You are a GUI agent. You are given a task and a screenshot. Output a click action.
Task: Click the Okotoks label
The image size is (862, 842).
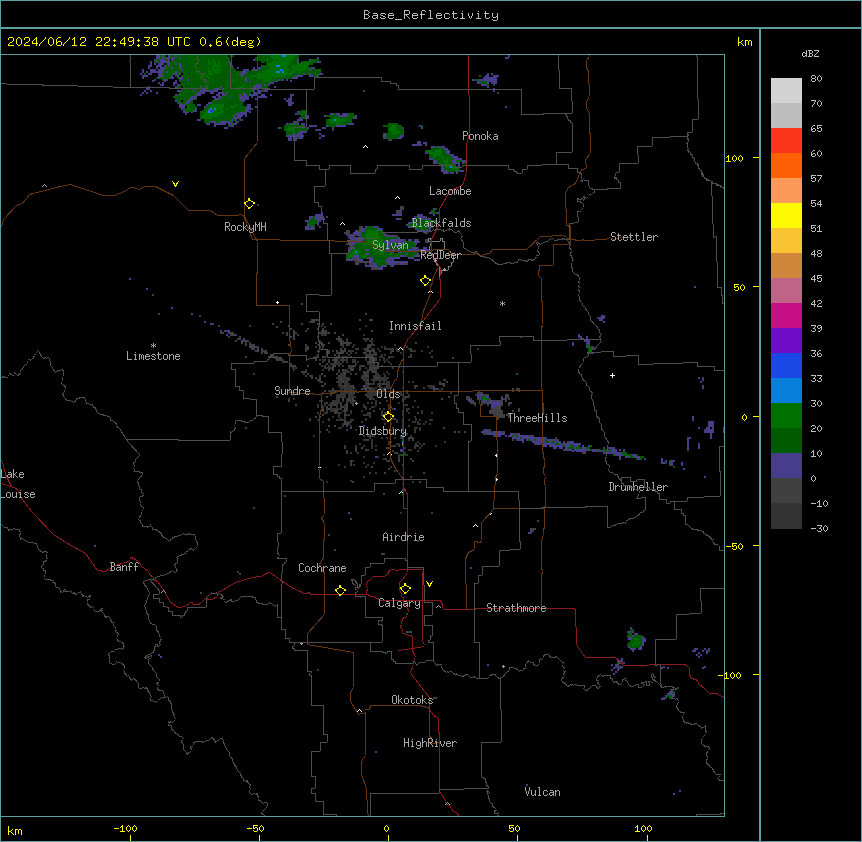click(x=412, y=700)
